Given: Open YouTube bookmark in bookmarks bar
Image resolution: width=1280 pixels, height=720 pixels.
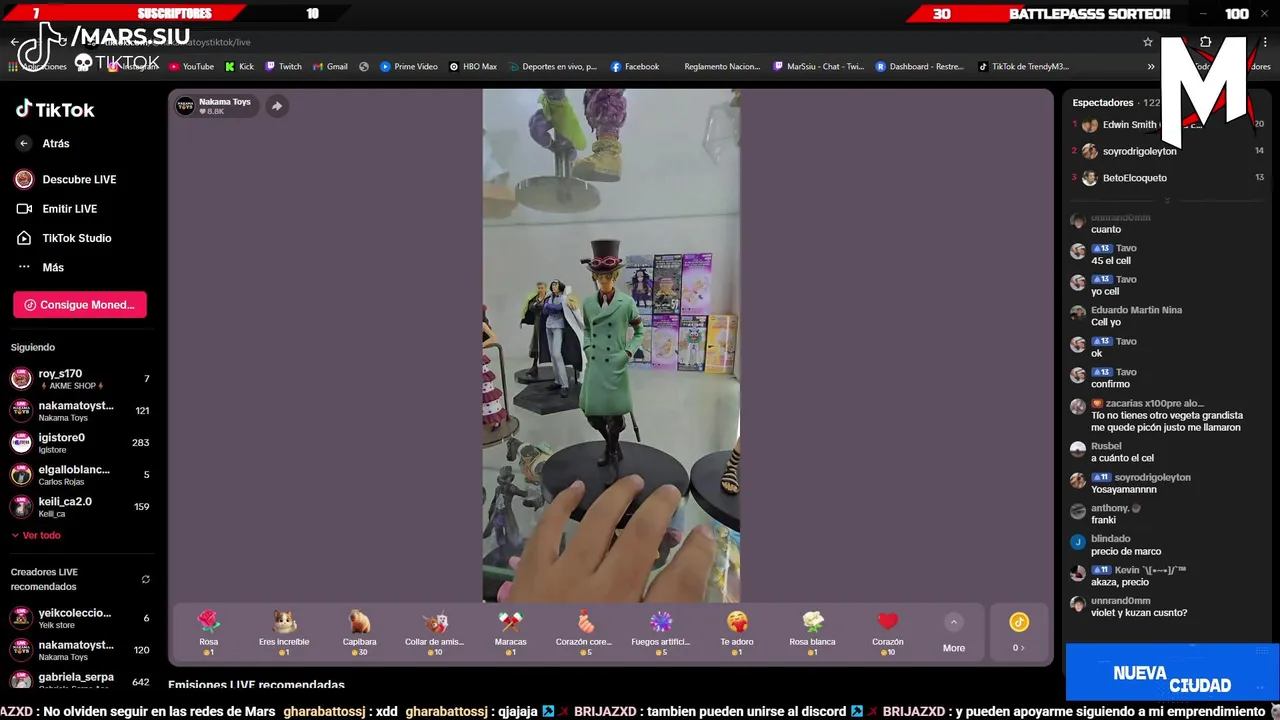Looking at the screenshot, I should 191,67.
